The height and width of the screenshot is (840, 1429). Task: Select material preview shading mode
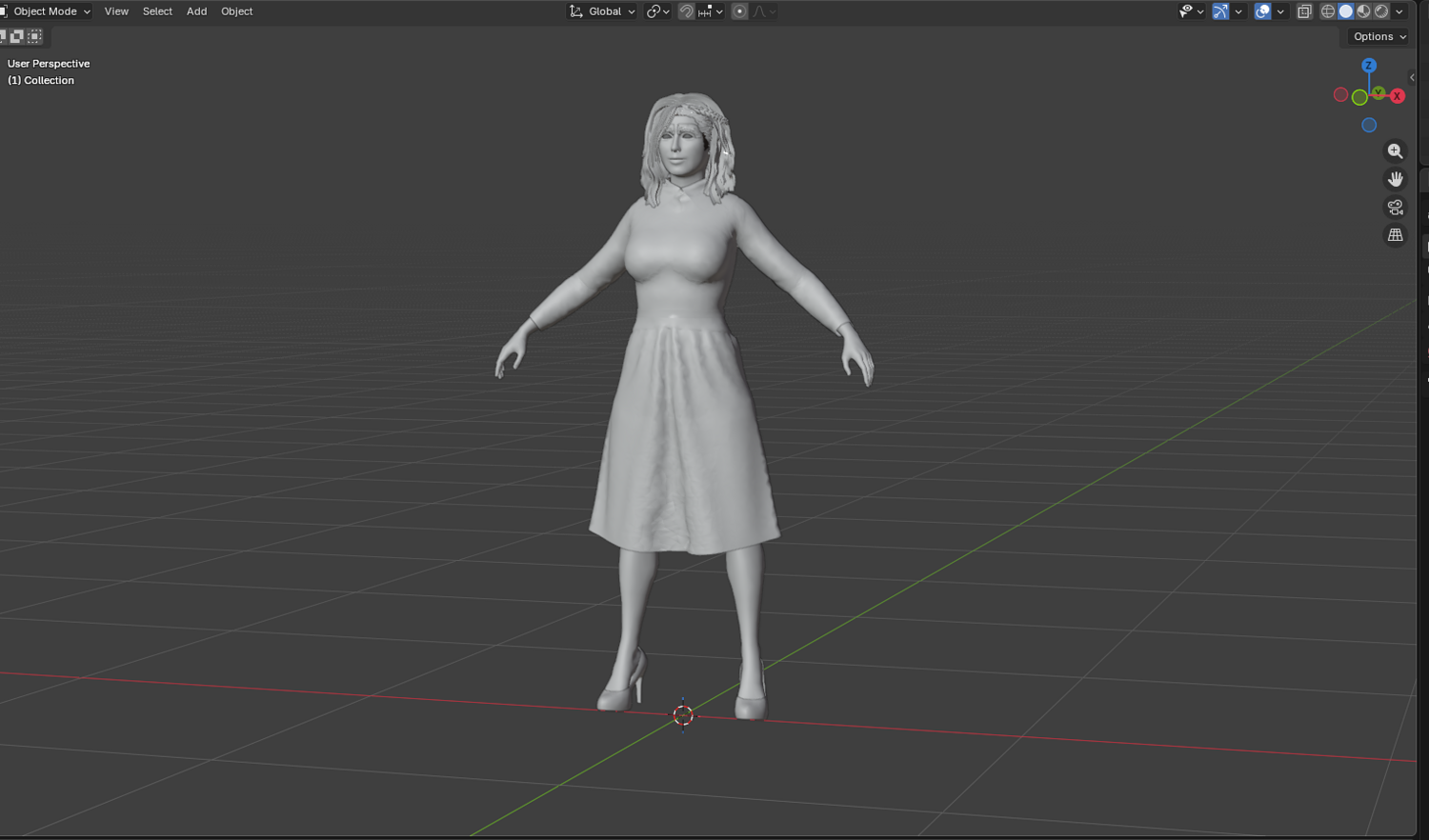point(1364,11)
